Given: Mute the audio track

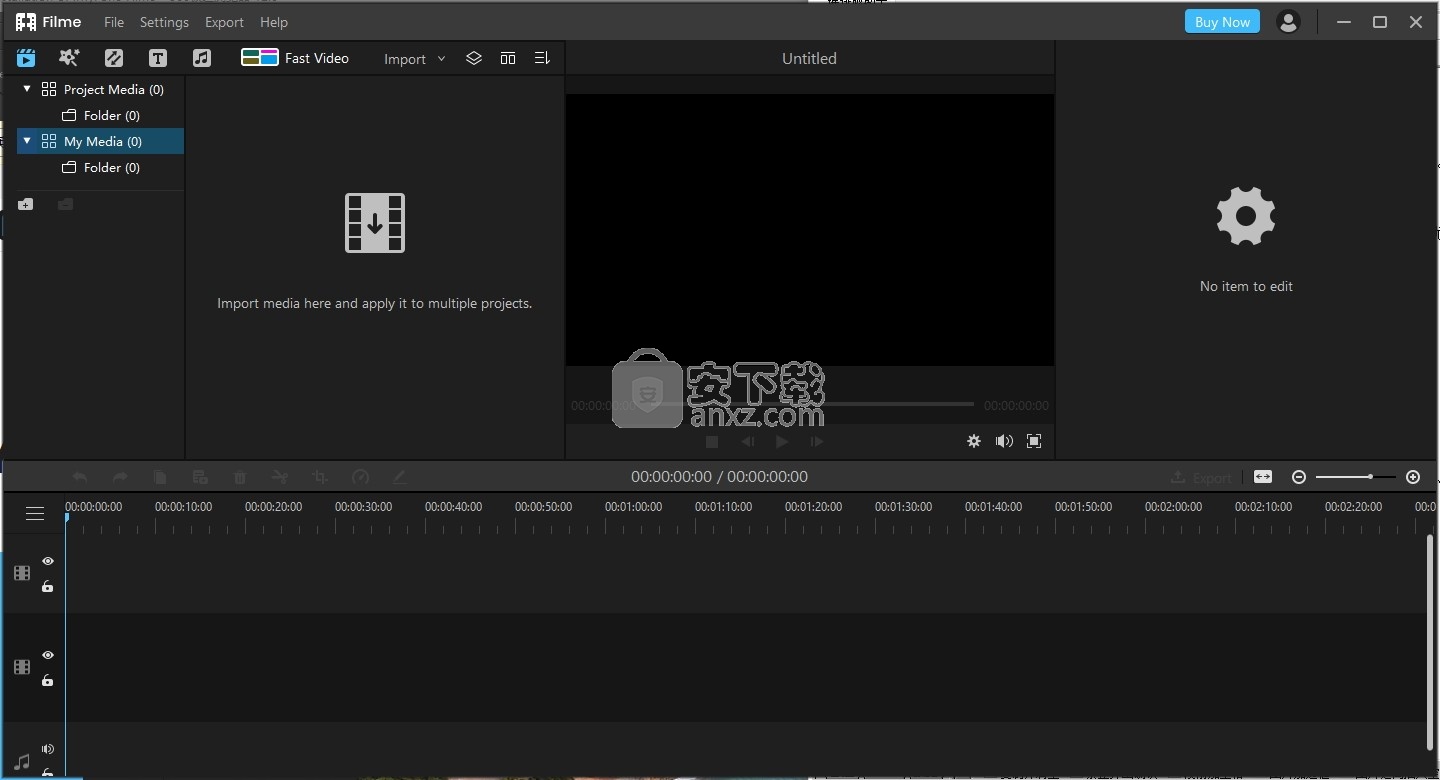Looking at the screenshot, I should click(47, 749).
